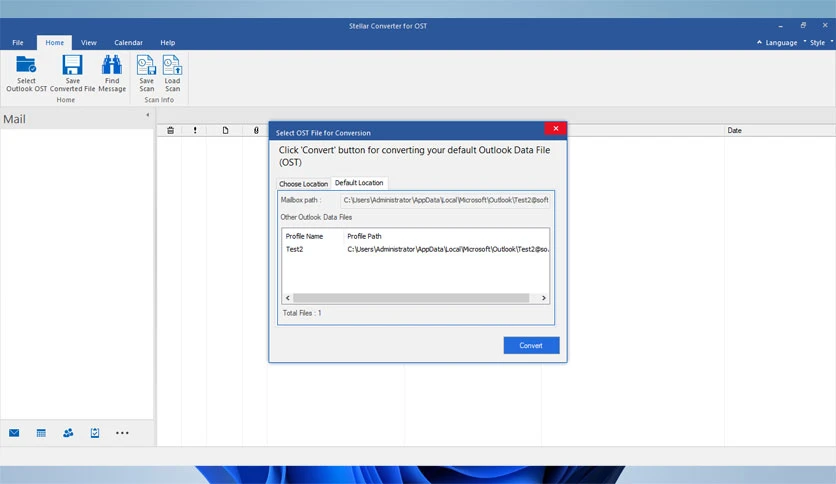The height and width of the screenshot is (484, 836).
Task: Click the Mail pane heading
Action: [14, 119]
